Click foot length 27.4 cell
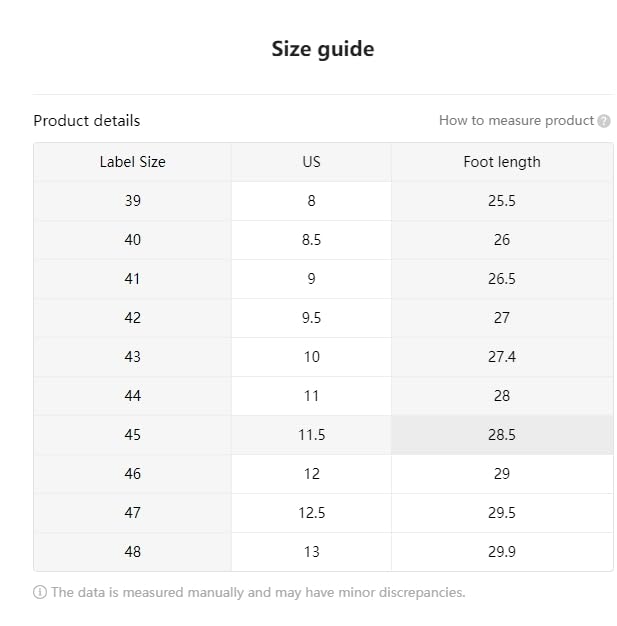 pyautogui.click(x=502, y=357)
